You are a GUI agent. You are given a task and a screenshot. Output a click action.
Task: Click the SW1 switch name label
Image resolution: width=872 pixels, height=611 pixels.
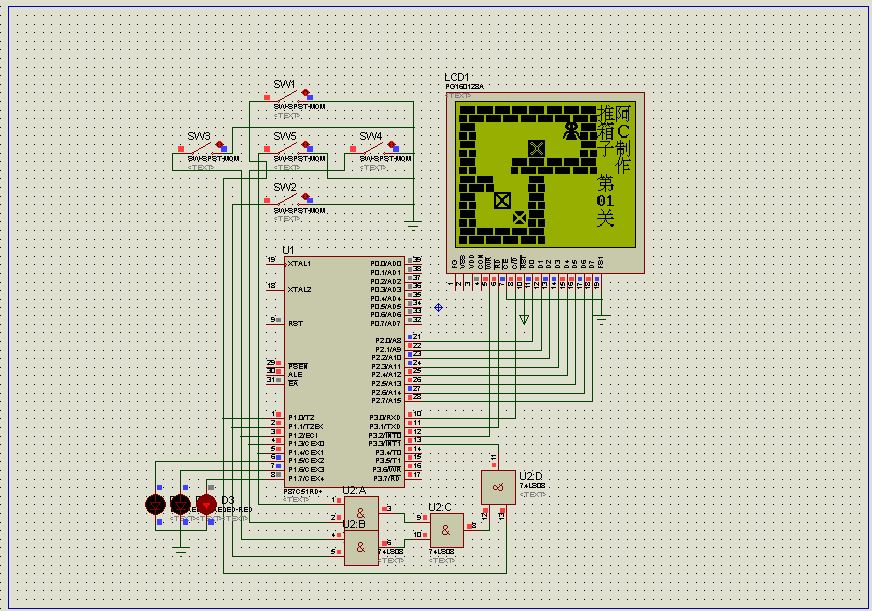click(x=284, y=85)
